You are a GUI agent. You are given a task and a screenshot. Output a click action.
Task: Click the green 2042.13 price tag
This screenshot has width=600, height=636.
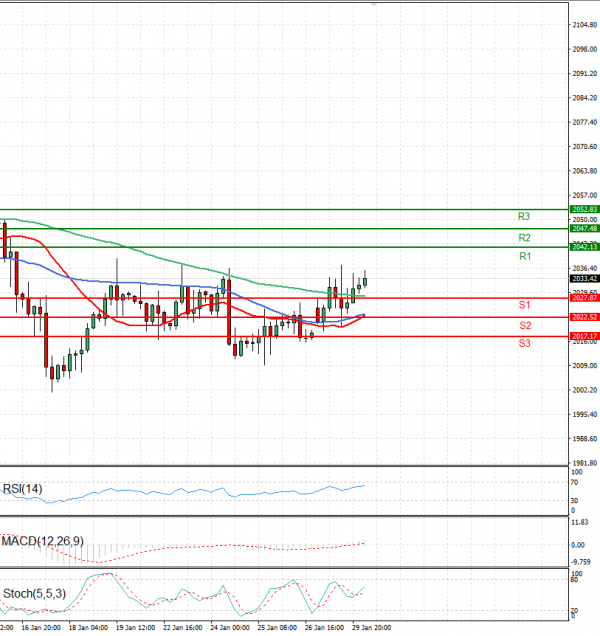pyautogui.click(x=585, y=247)
